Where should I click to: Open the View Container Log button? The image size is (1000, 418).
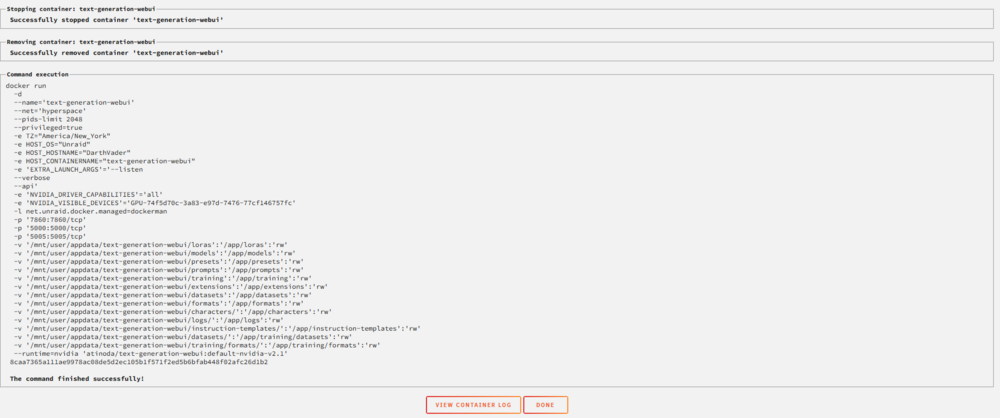473,405
